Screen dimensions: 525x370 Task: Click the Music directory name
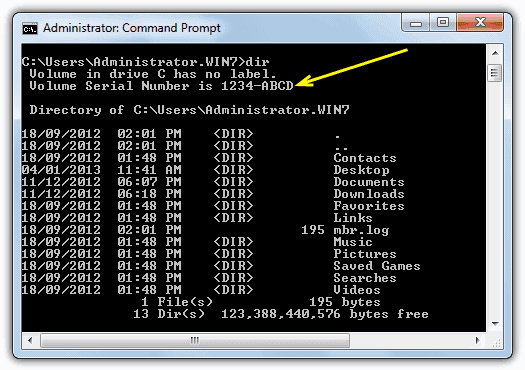point(353,242)
